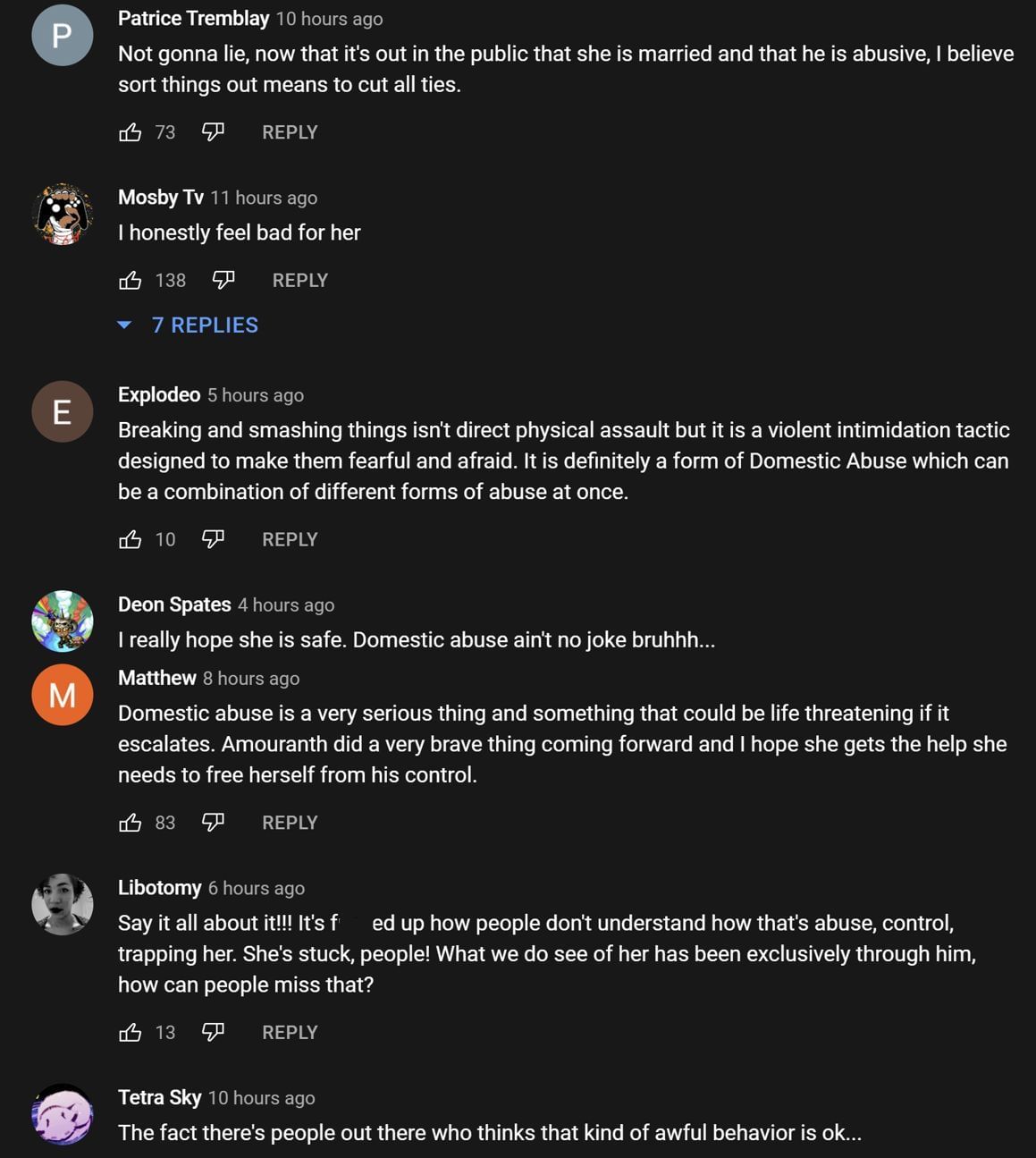
Task: Reply to Explodeo's comment
Action: coord(290,538)
